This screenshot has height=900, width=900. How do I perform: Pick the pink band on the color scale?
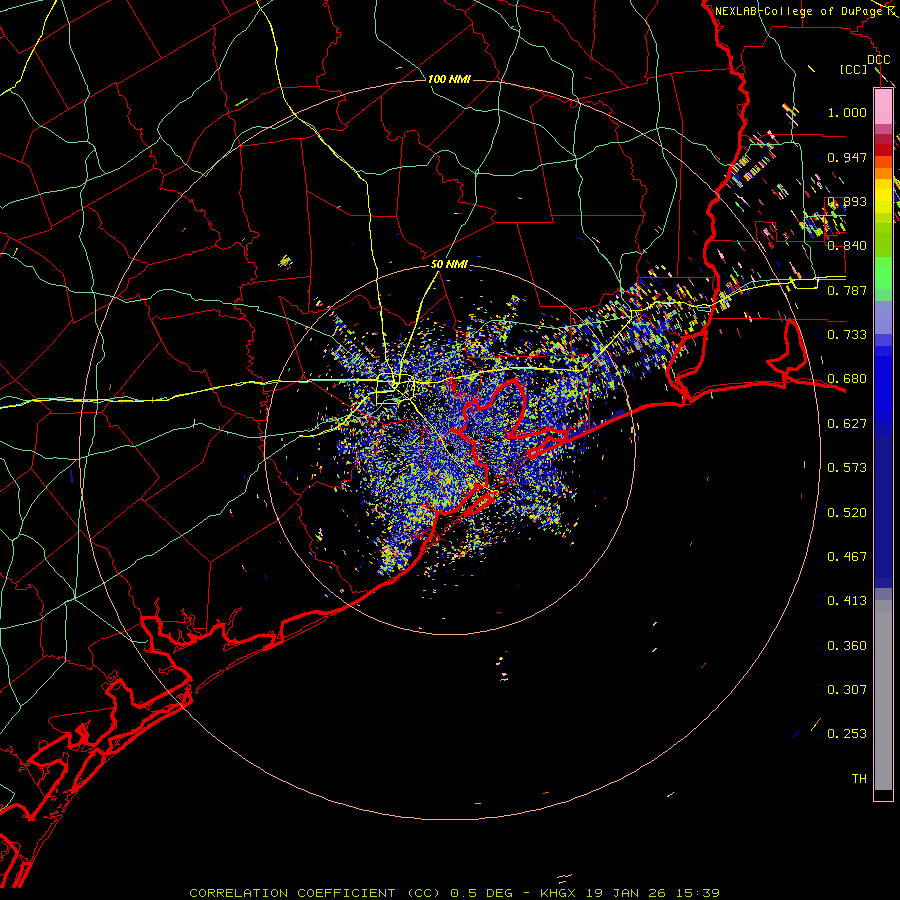tap(883, 107)
